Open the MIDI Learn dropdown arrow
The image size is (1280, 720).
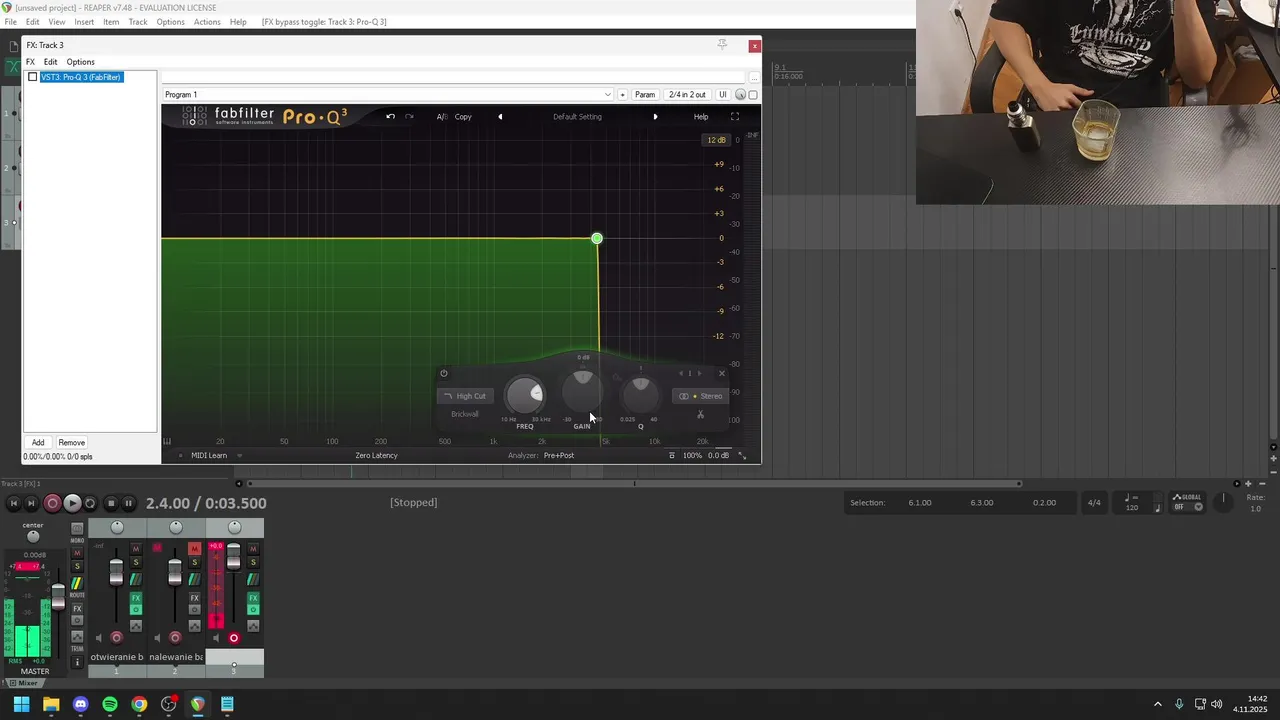click(240, 455)
